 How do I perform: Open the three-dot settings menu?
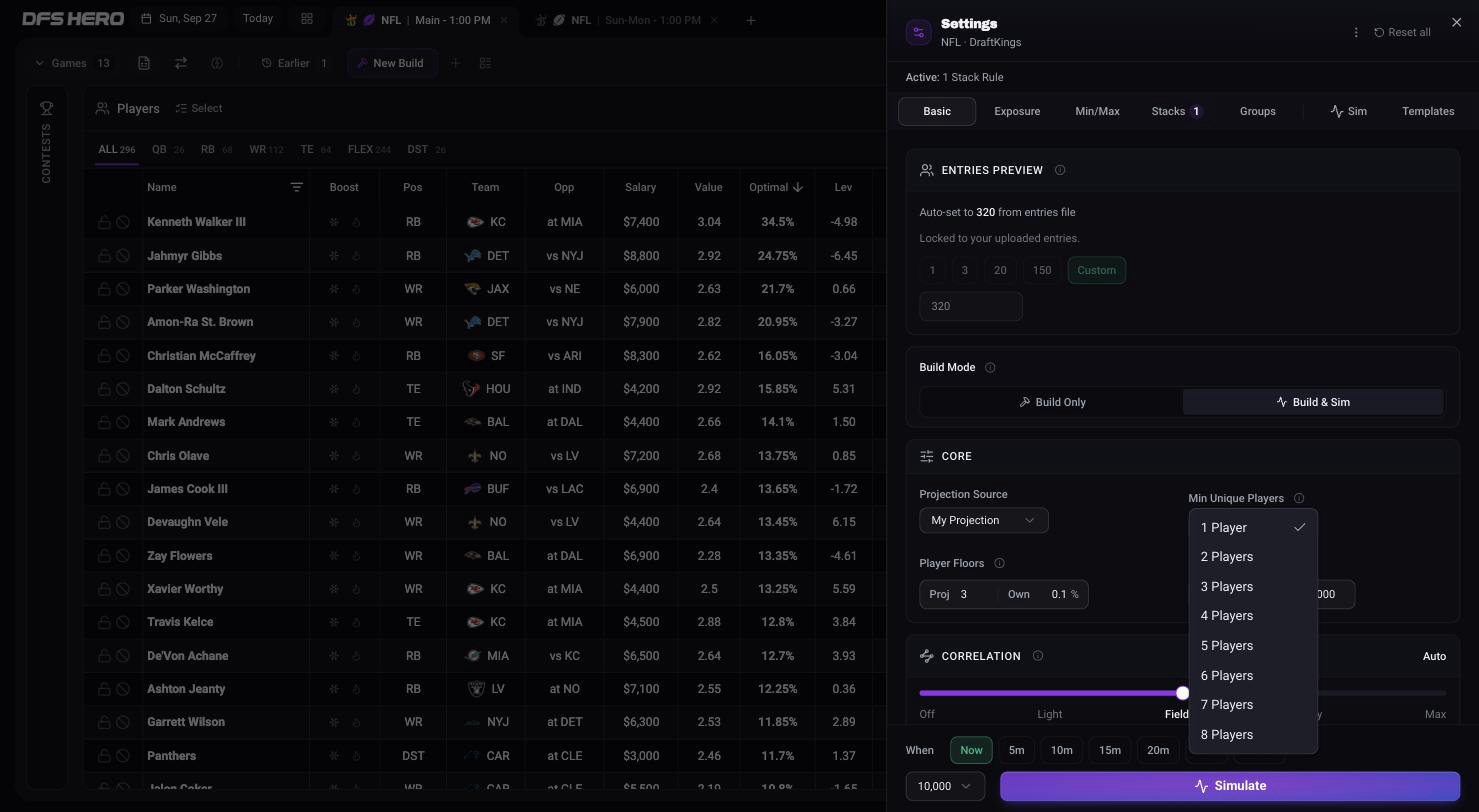click(1356, 32)
